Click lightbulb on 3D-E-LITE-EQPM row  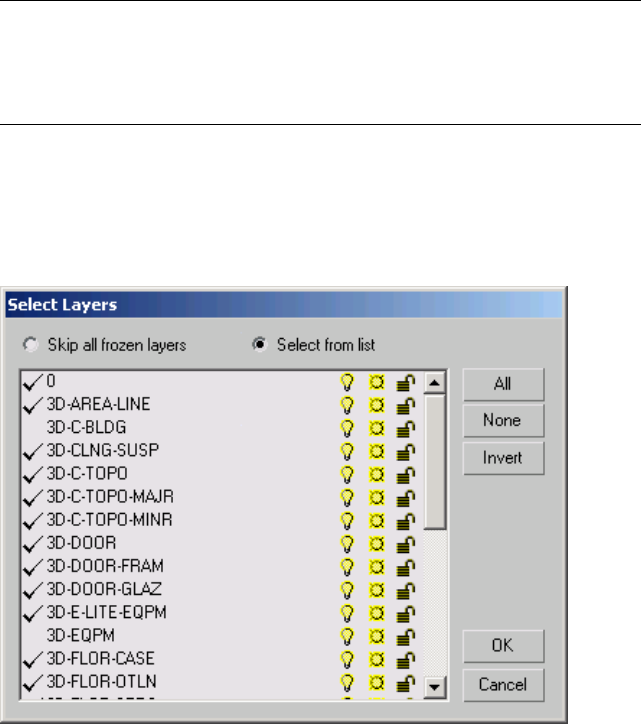347,613
